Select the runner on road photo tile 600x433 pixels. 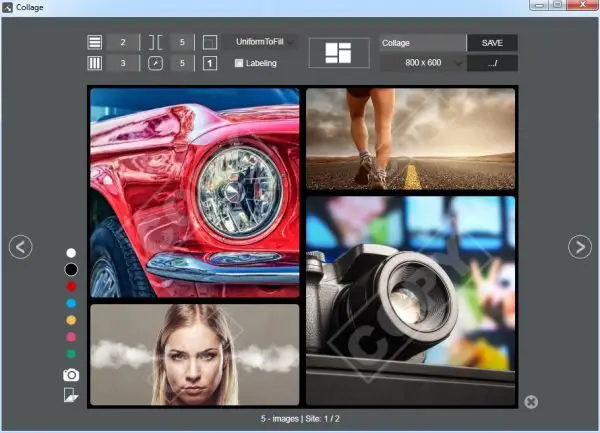pyautogui.click(x=411, y=139)
